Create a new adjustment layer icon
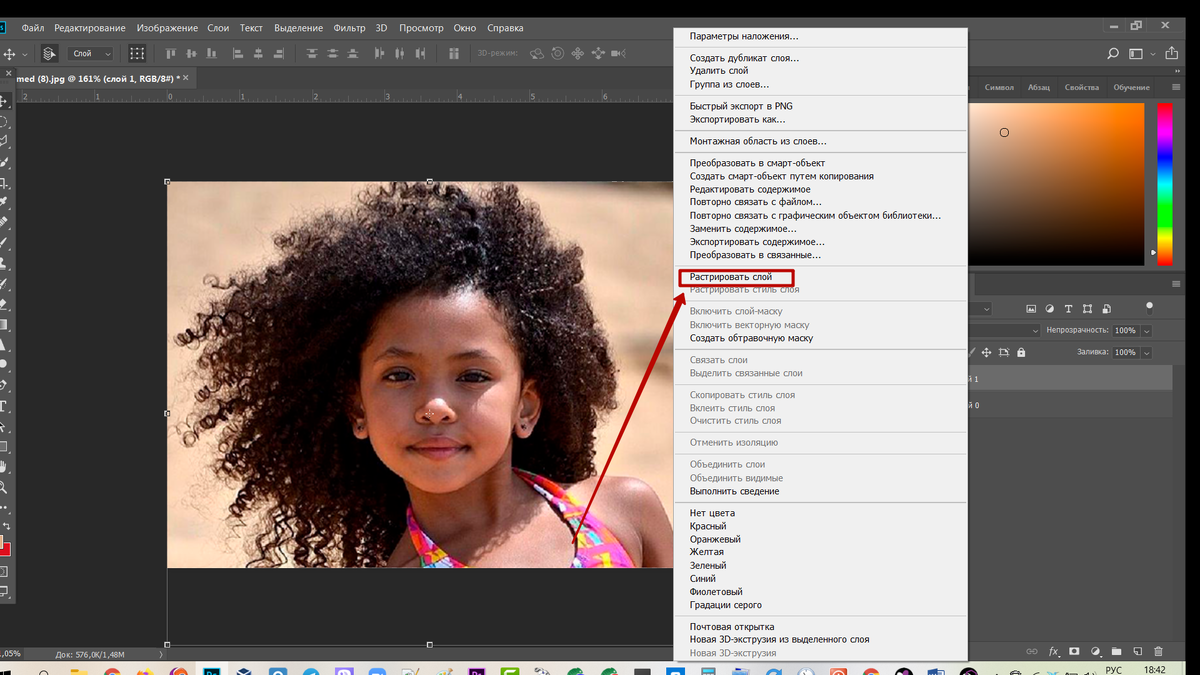The image size is (1200, 675). pyautogui.click(x=1096, y=651)
